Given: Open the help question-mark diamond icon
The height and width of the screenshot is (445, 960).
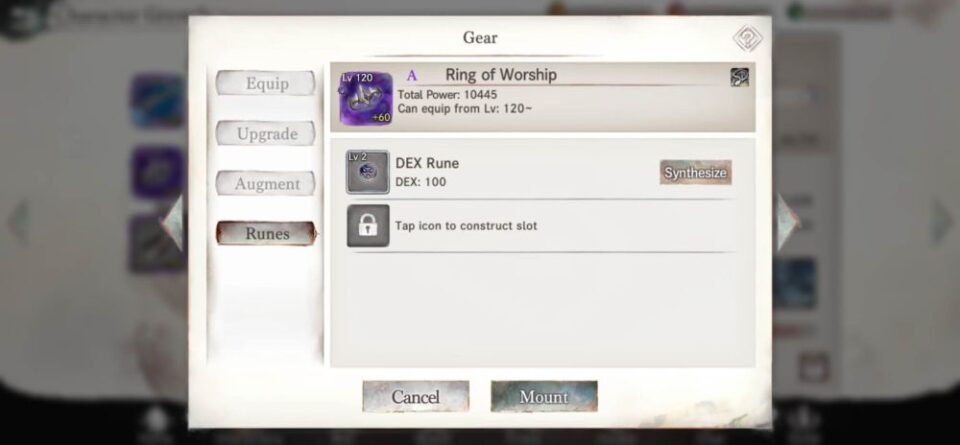Looking at the screenshot, I should pyautogui.click(x=748, y=39).
